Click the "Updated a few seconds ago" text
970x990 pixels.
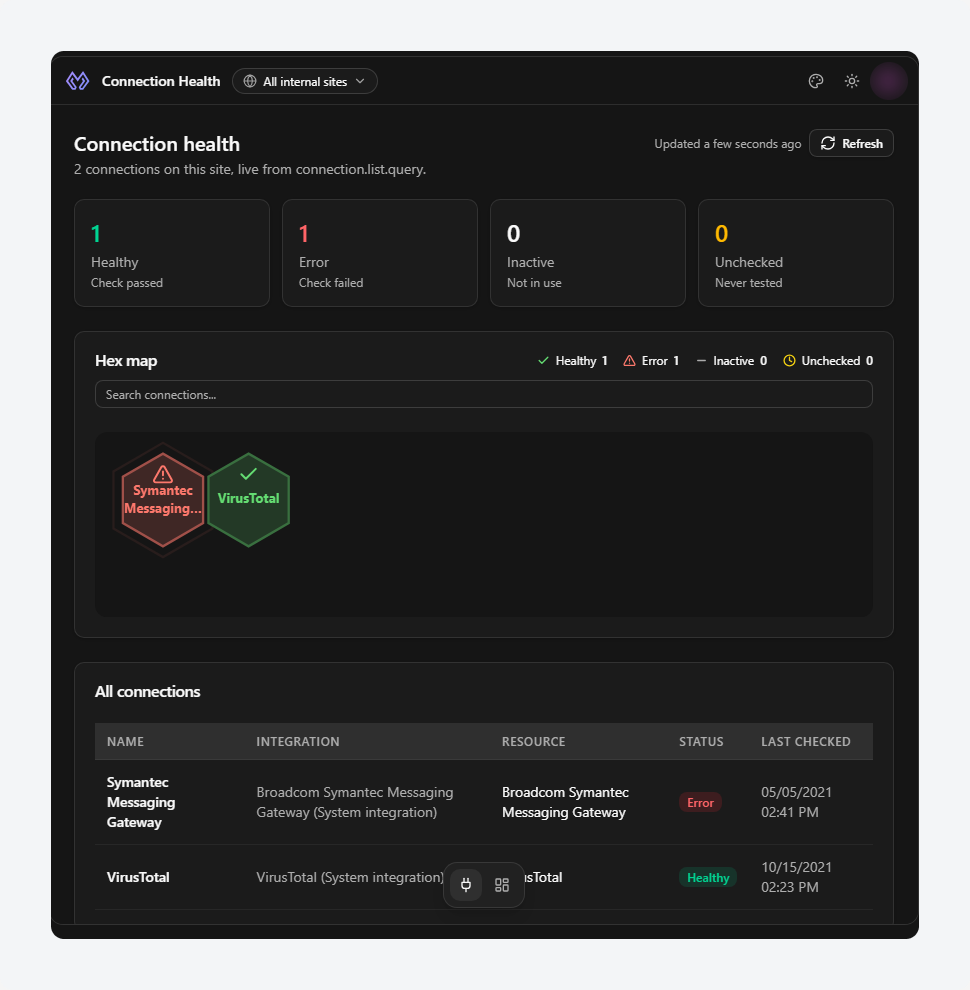click(x=728, y=144)
